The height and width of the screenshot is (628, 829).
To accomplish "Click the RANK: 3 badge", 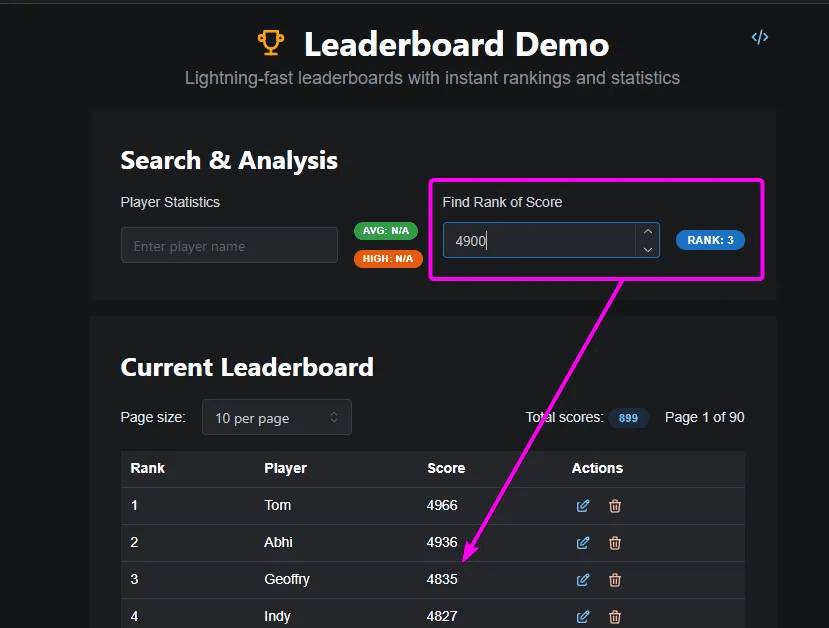I will 710,240.
